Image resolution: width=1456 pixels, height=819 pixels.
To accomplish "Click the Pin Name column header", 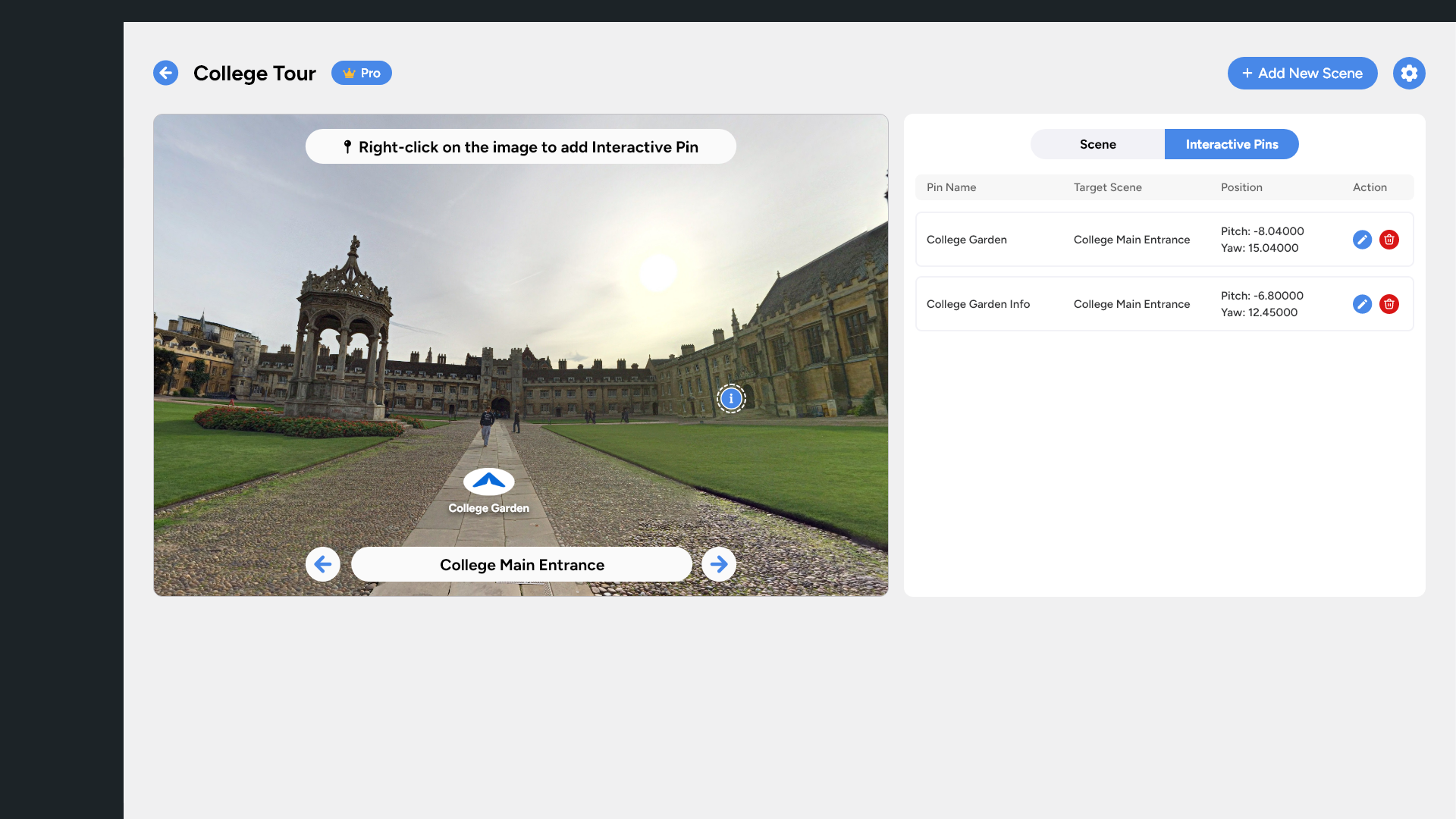I will pos(951,187).
